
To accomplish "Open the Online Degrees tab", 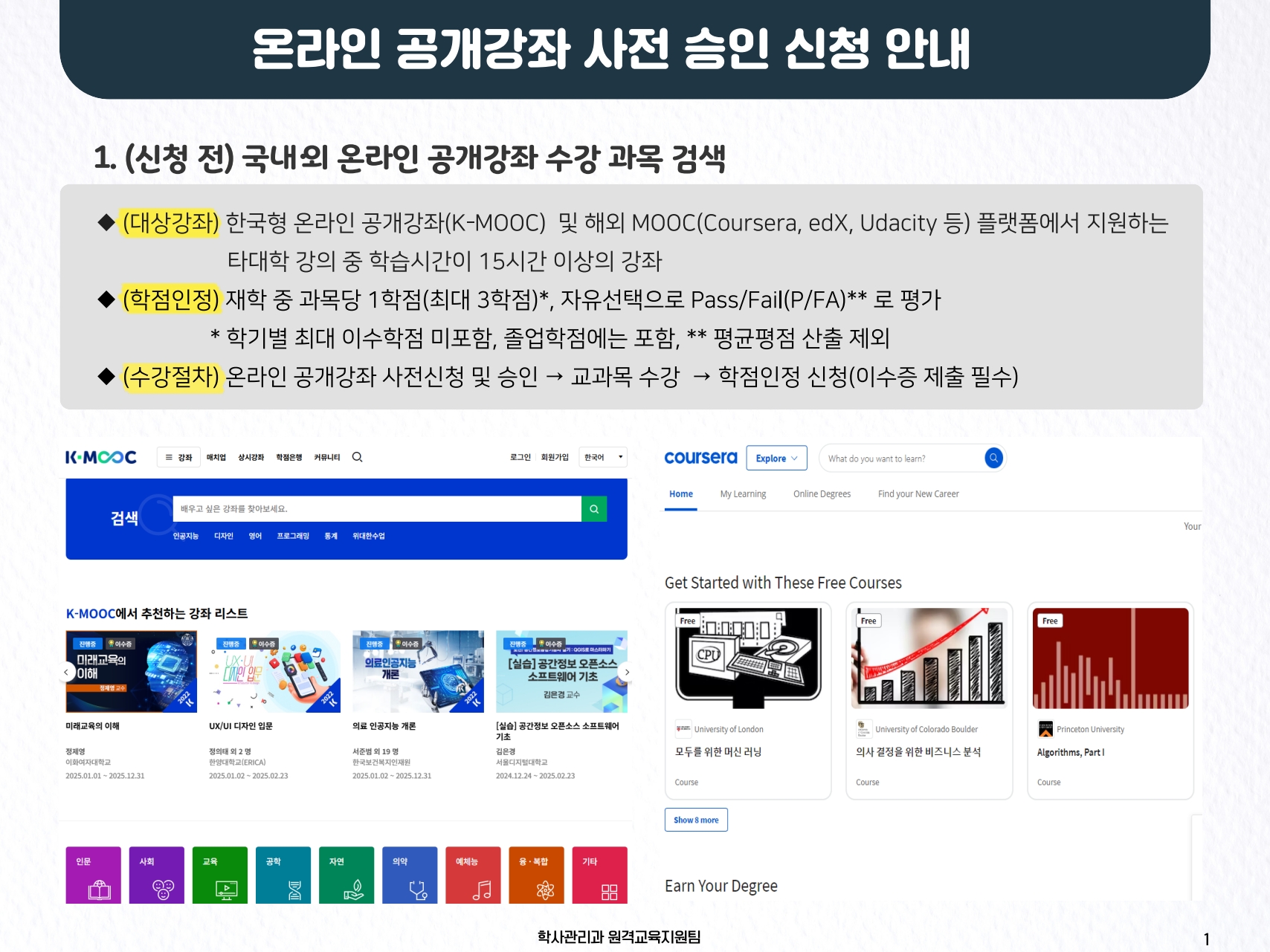I will click(822, 494).
